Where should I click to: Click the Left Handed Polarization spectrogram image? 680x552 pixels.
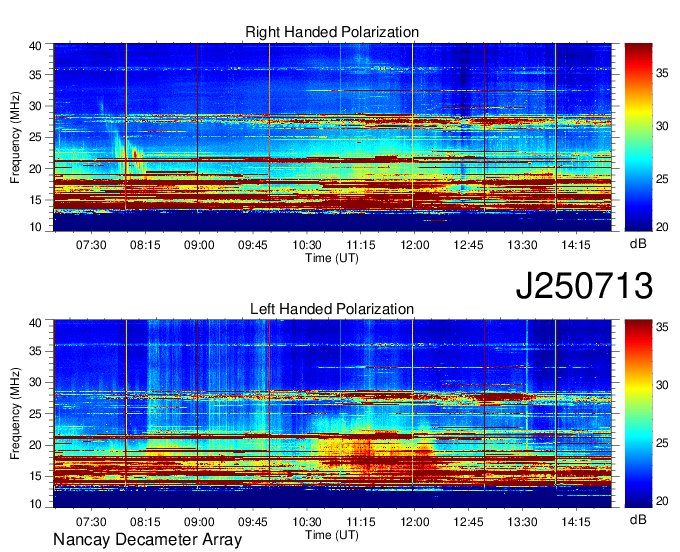[332, 414]
